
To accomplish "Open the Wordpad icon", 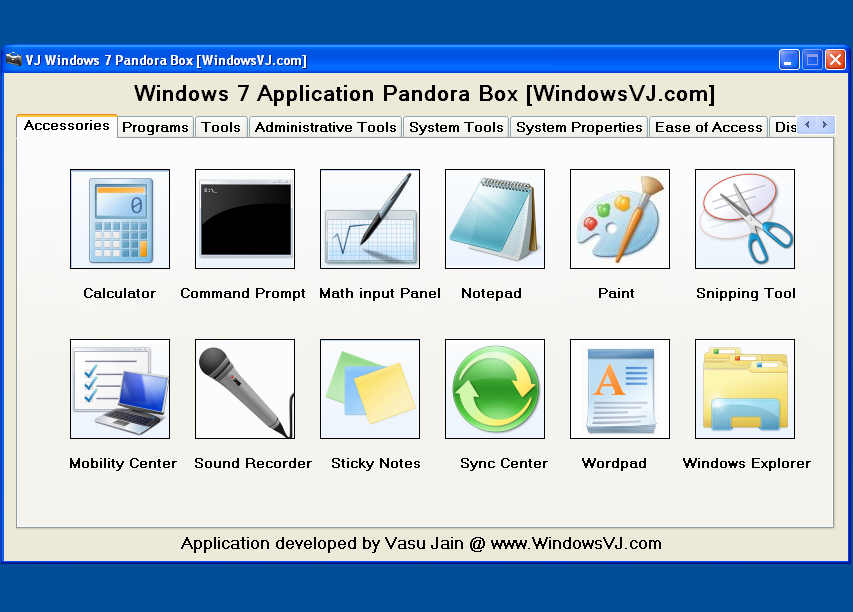I will (x=620, y=389).
